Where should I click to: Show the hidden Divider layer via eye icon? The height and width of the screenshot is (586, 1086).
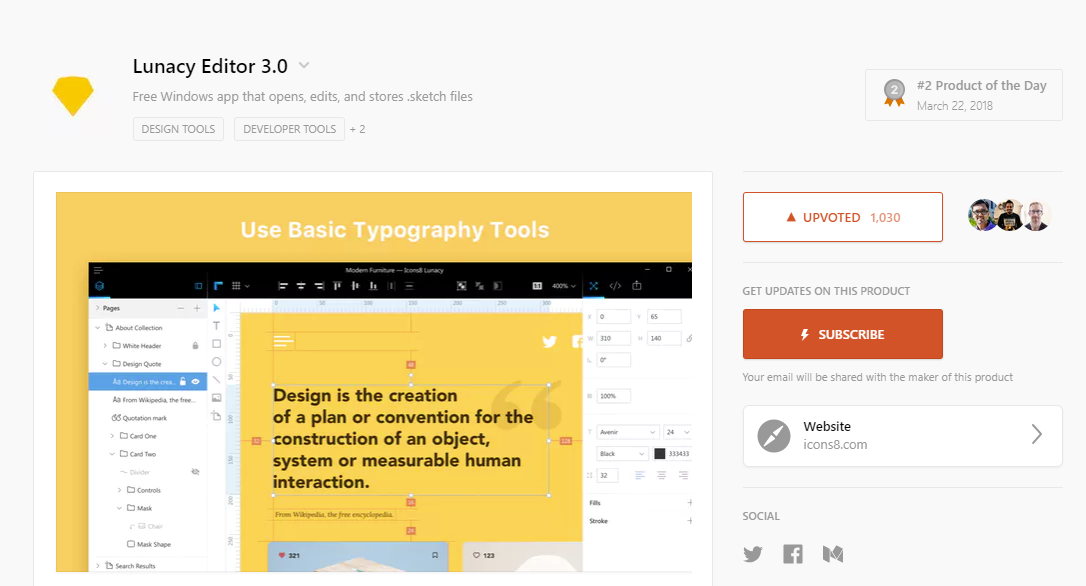pyautogui.click(x=195, y=472)
